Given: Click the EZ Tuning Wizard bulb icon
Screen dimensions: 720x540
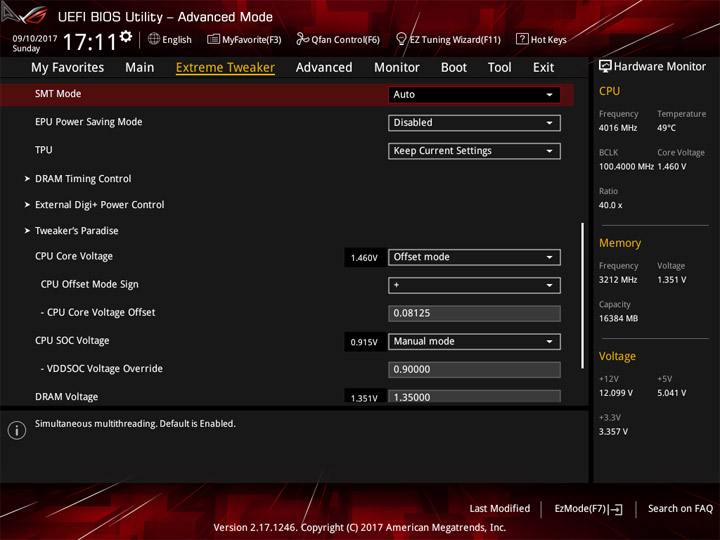Looking at the screenshot, I should [x=401, y=39].
